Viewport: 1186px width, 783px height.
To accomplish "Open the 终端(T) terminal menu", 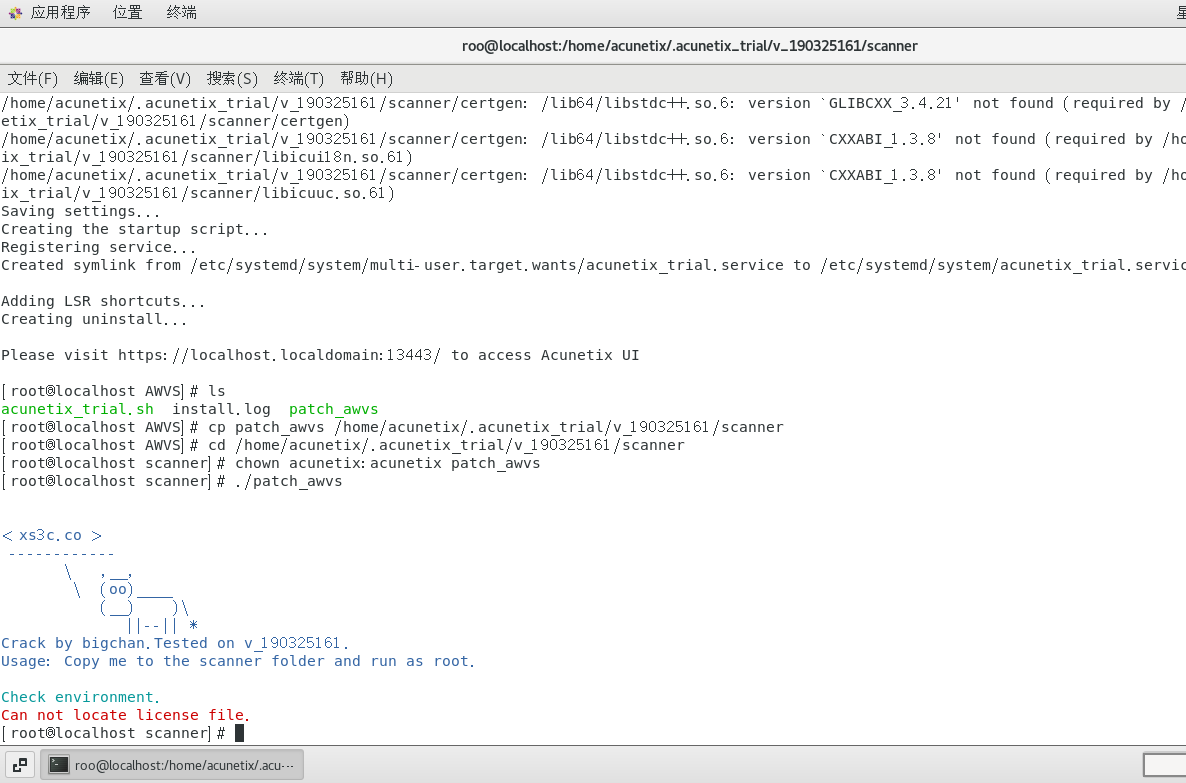I will [299, 79].
